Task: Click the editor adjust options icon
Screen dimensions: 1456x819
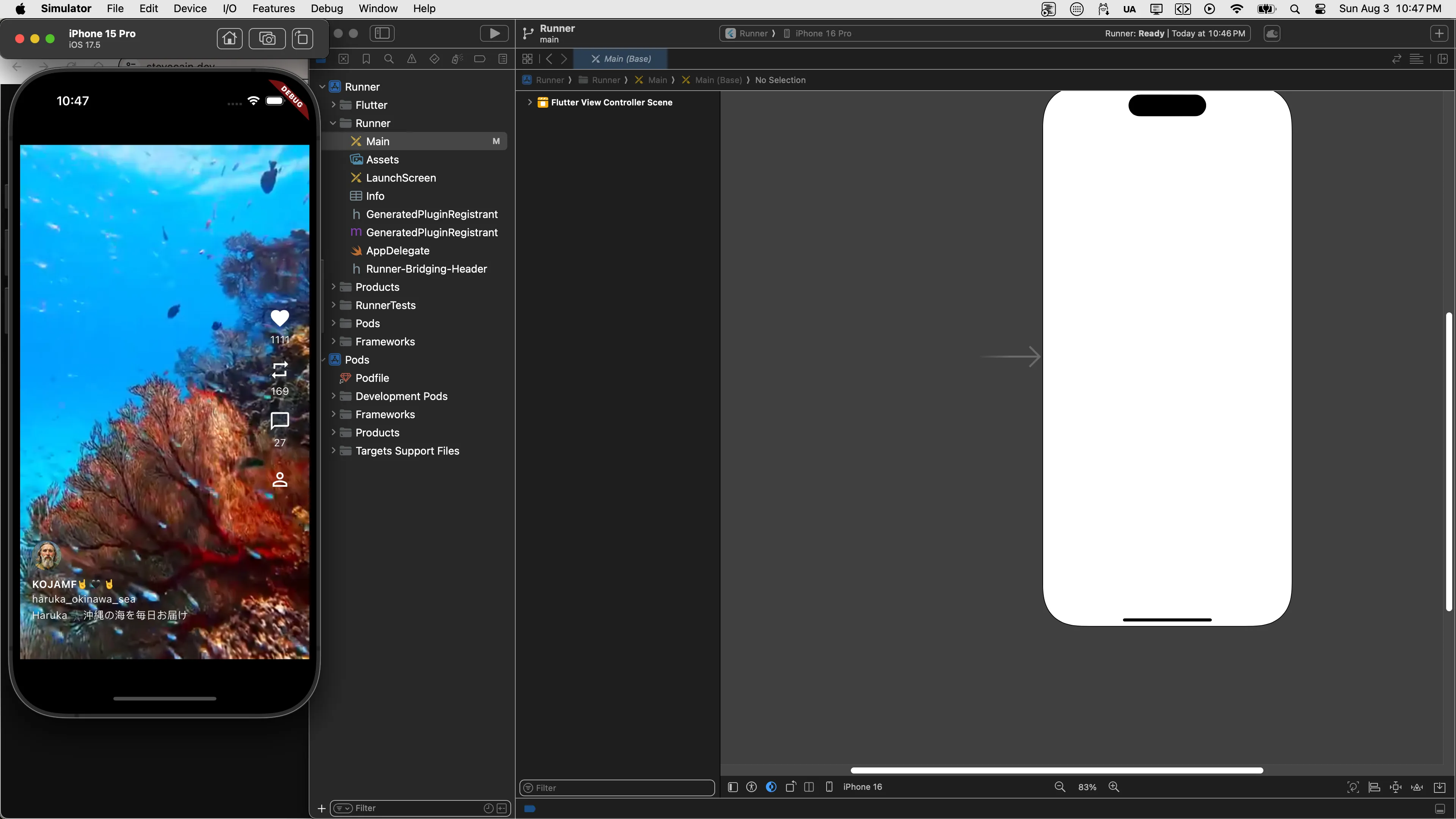Action: pos(1417,59)
